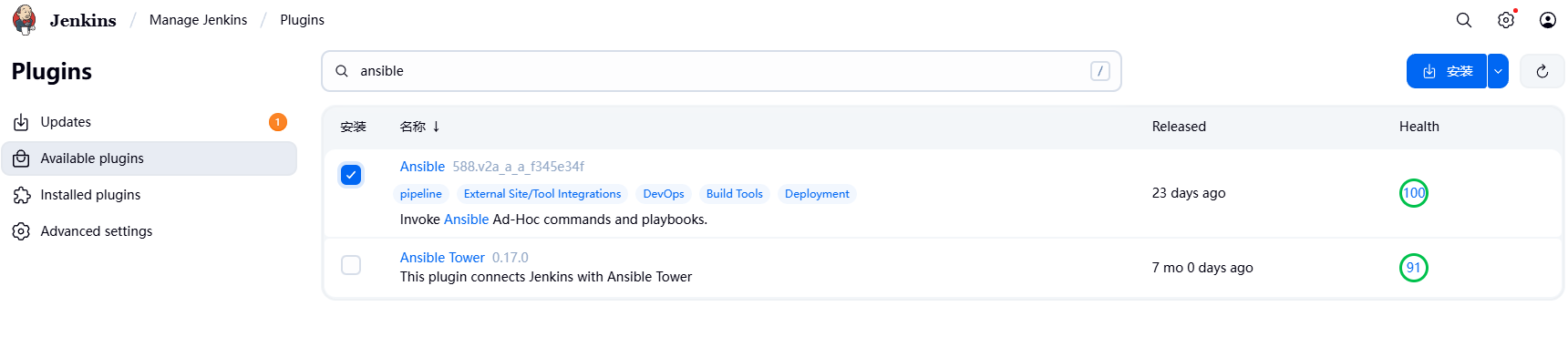Click the Health column header

tap(1419, 127)
